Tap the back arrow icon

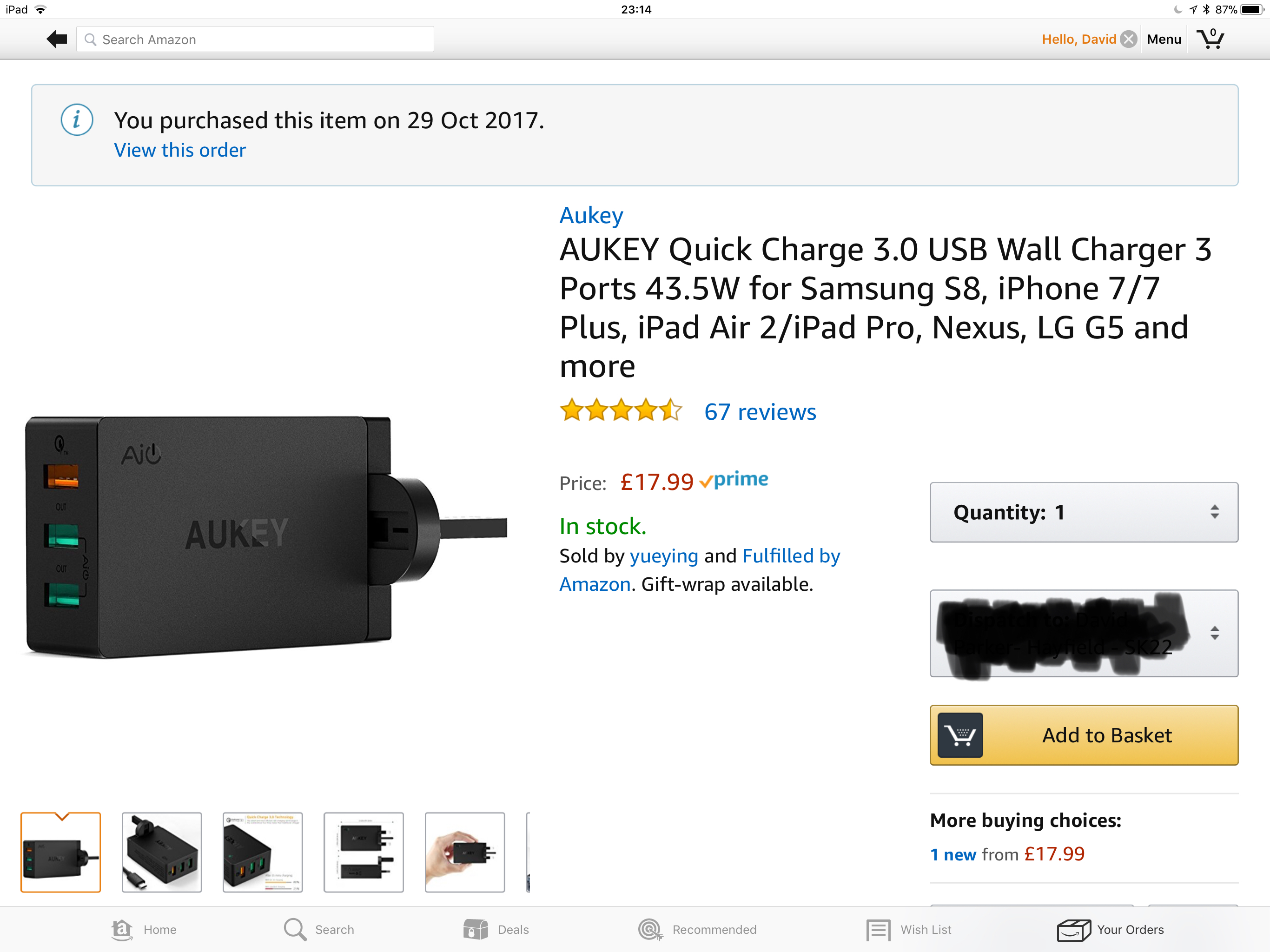[x=57, y=39]
